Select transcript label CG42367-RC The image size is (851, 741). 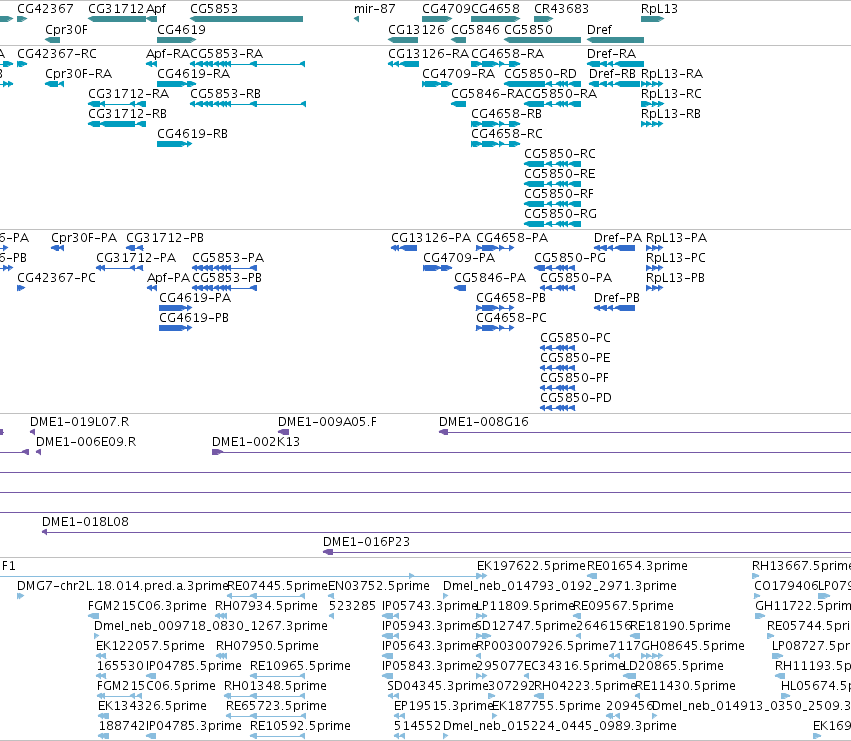(57, 54)
